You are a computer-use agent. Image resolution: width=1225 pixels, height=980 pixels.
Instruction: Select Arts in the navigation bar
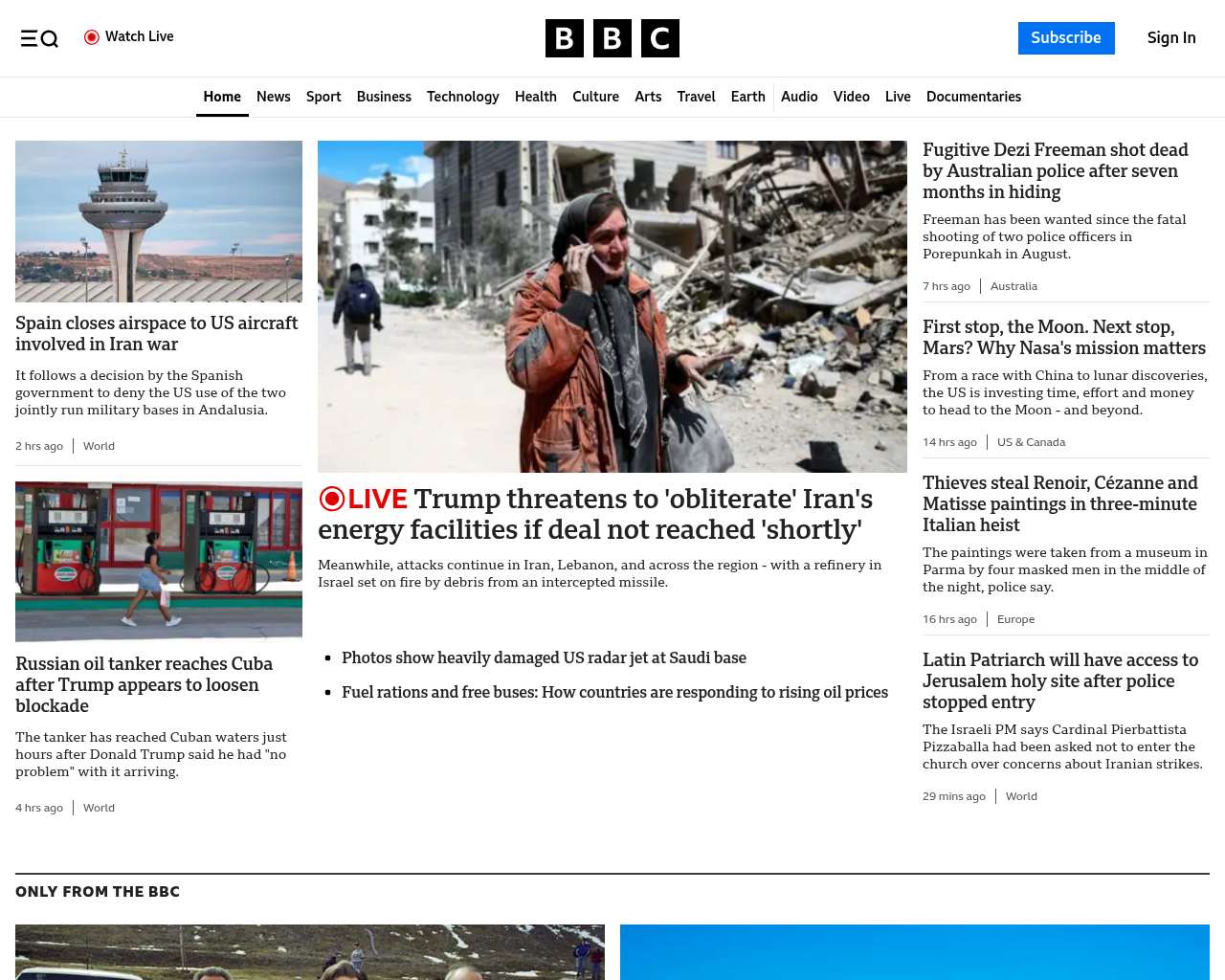[x=648, y=97]
